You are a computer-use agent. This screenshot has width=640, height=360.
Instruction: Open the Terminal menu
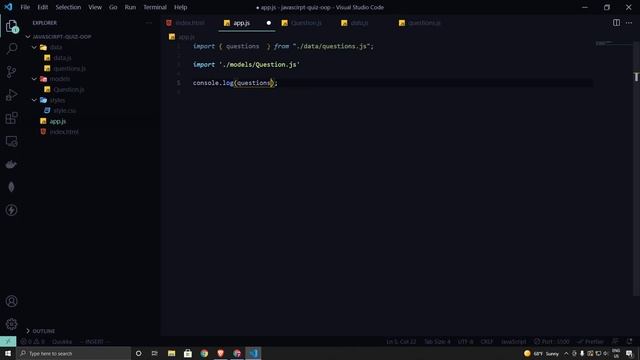pyautogui.click(x=155, y=7)
